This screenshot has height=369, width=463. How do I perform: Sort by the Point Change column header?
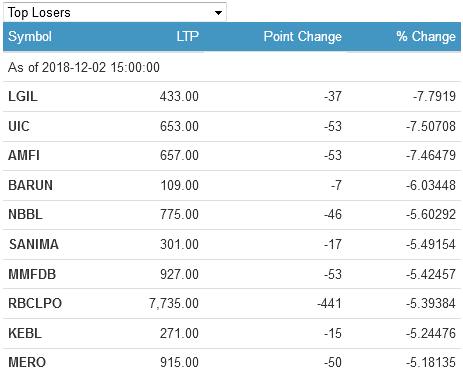coord(303,36)
